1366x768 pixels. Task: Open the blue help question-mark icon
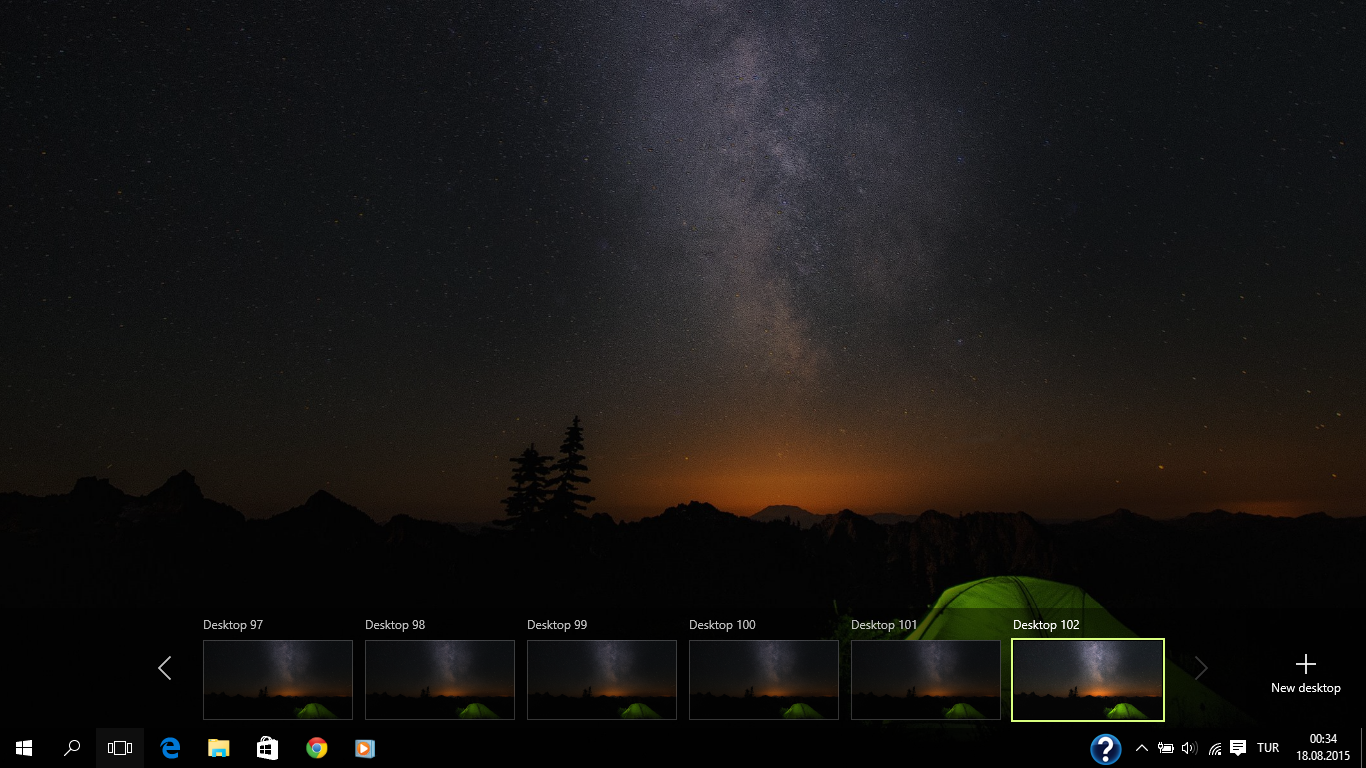[x=1105, y=749]
